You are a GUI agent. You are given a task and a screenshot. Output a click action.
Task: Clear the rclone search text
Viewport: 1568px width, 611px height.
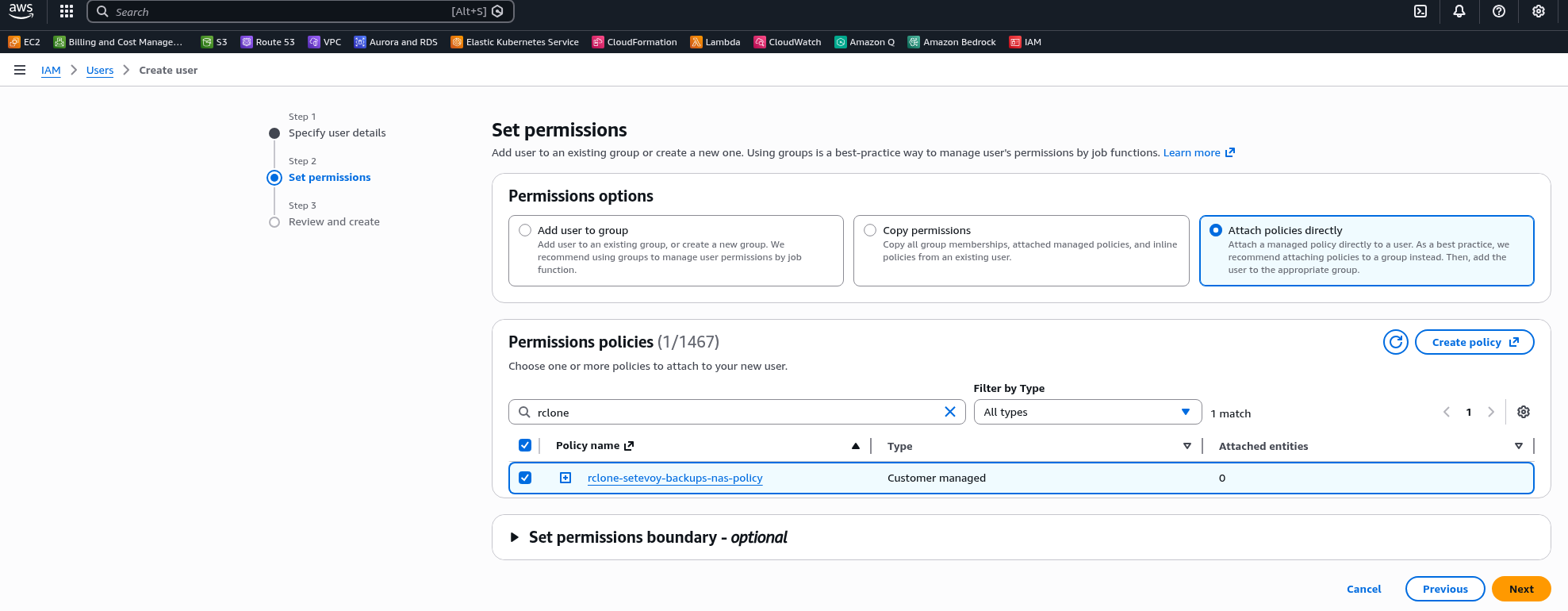[949, 412]
